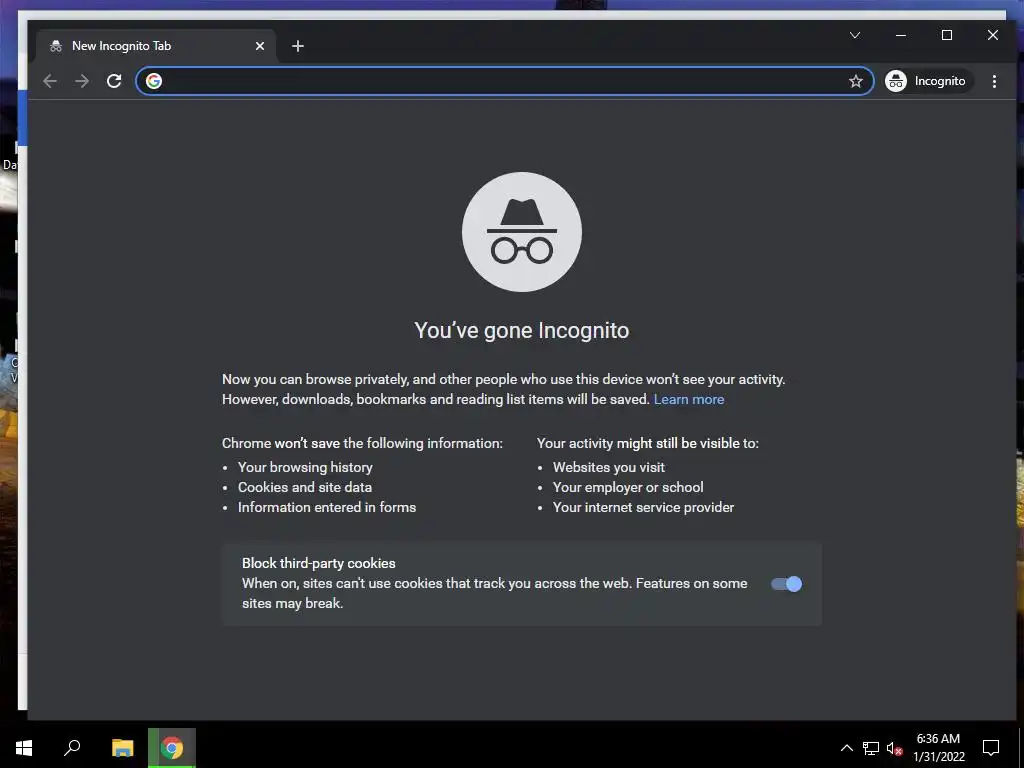Image resolution: width=1024 pixels, height=768 pixels.
Task: Open network status tray icon
Action: [x=871, y=748]
